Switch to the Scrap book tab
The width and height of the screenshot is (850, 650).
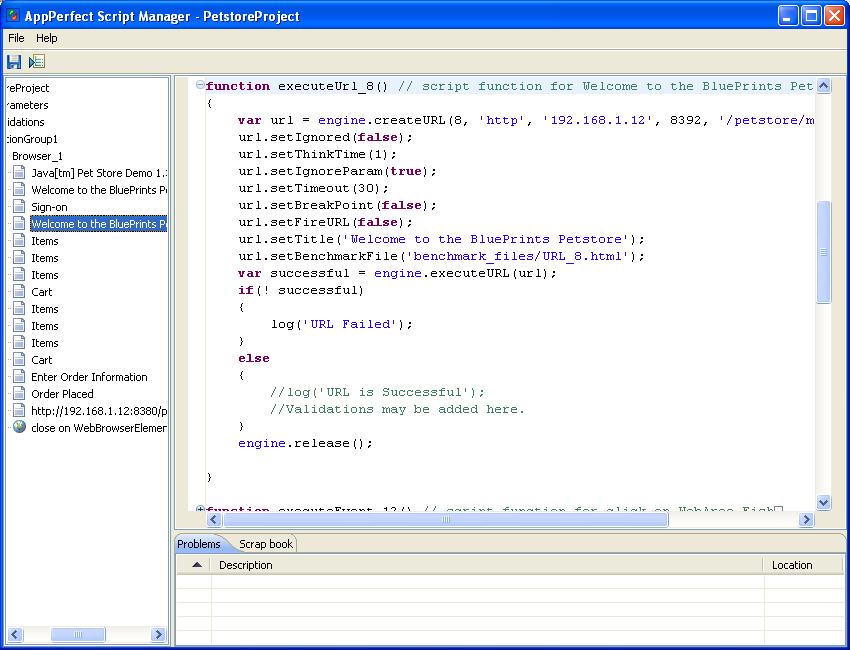(x=266, y=544)
